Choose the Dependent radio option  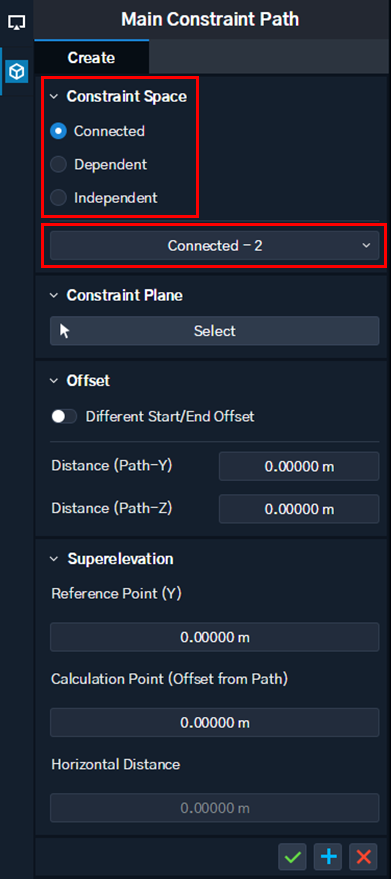pyautogui.click(x=58, y=165)
